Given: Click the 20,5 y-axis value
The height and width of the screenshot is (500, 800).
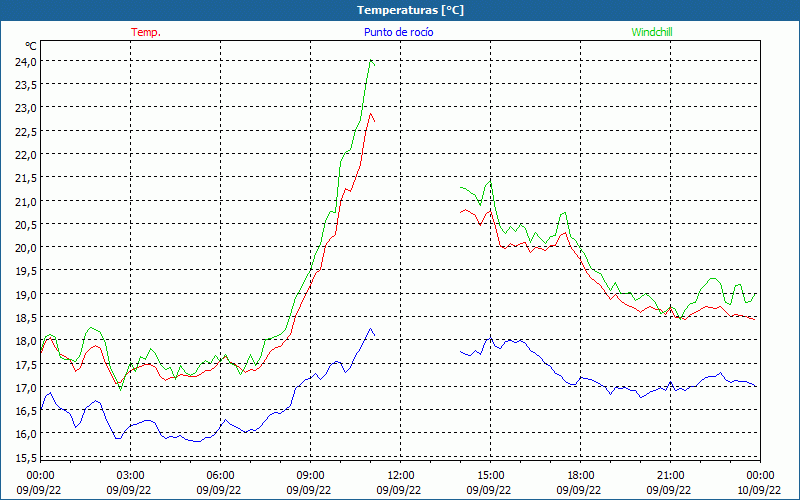Looking at the screenshot, I should (x=26, y=224).
